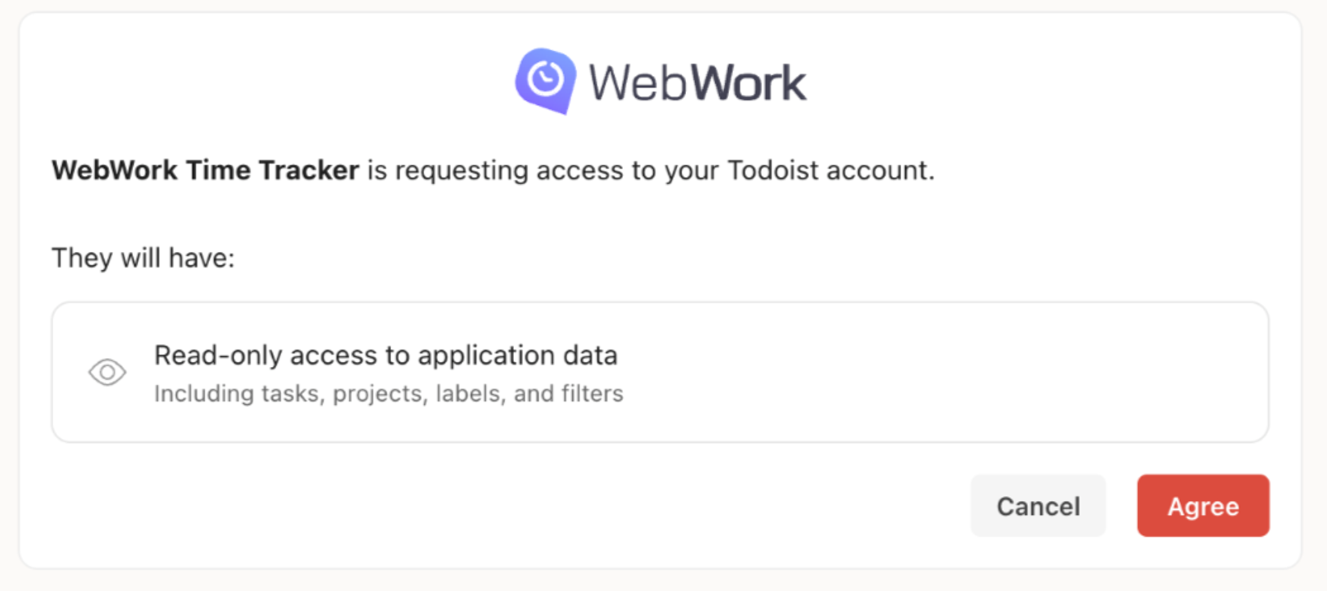The height and width of the screenshot is (591, 1327).
Task: Click the eye icon in the permissions box
Action: 107,371
